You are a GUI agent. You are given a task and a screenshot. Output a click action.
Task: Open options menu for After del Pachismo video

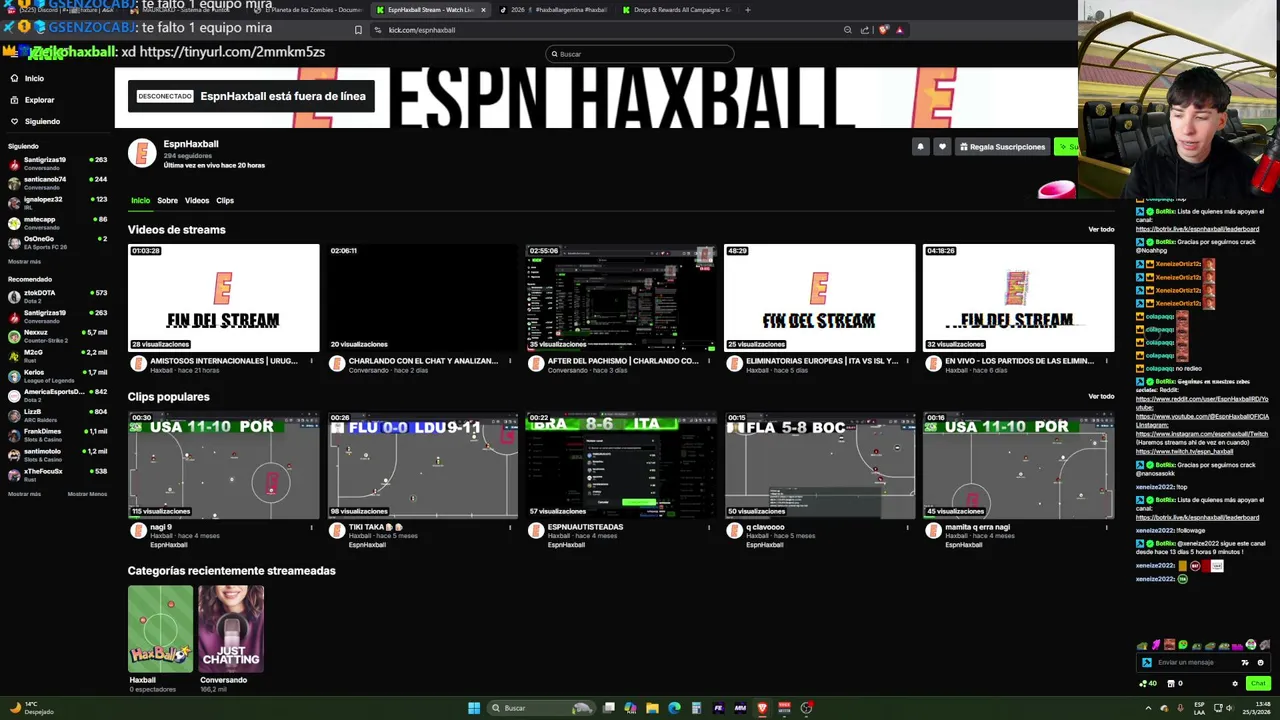(709, 361)
